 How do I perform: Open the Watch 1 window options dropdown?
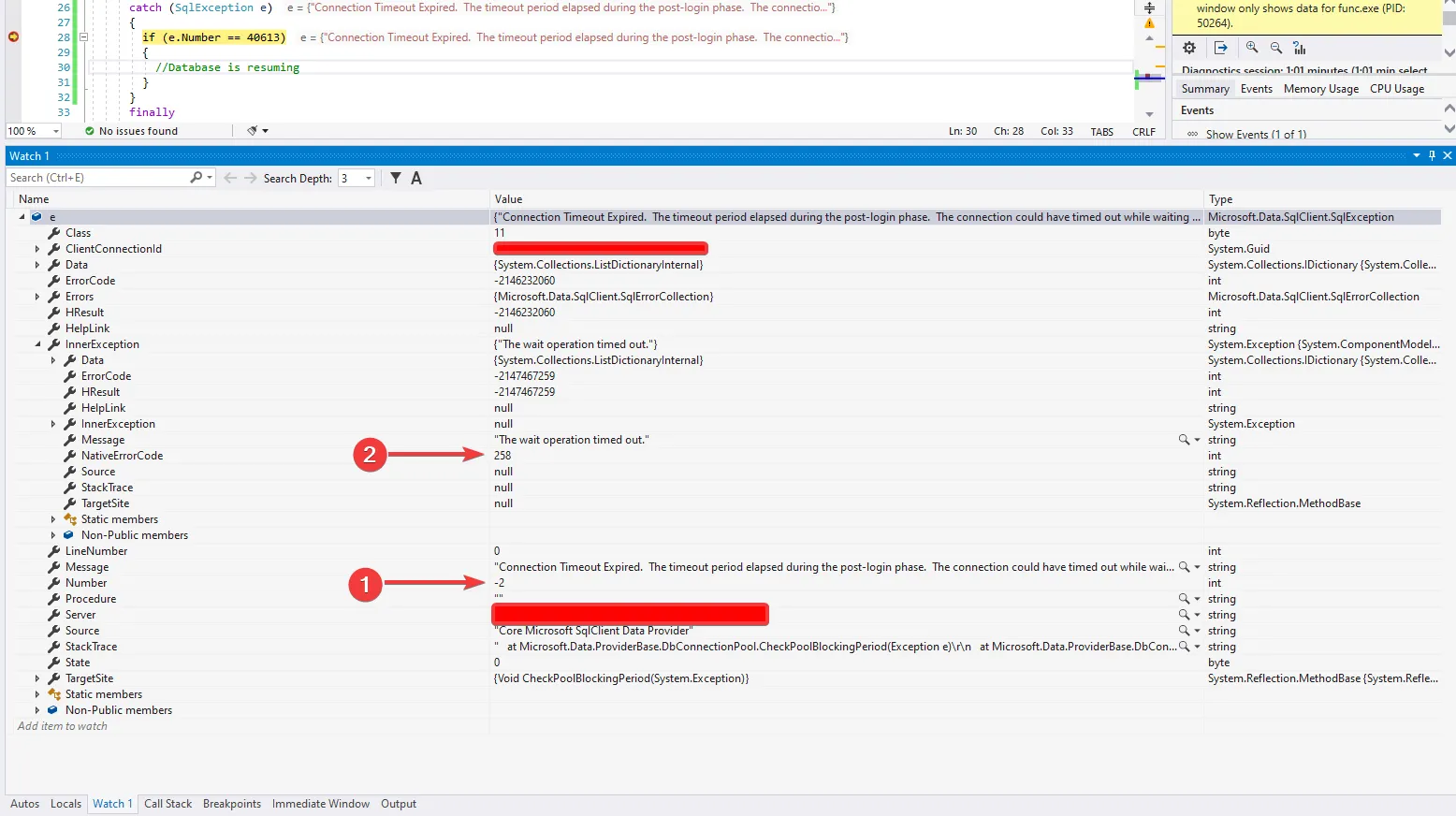(1416, 155)
